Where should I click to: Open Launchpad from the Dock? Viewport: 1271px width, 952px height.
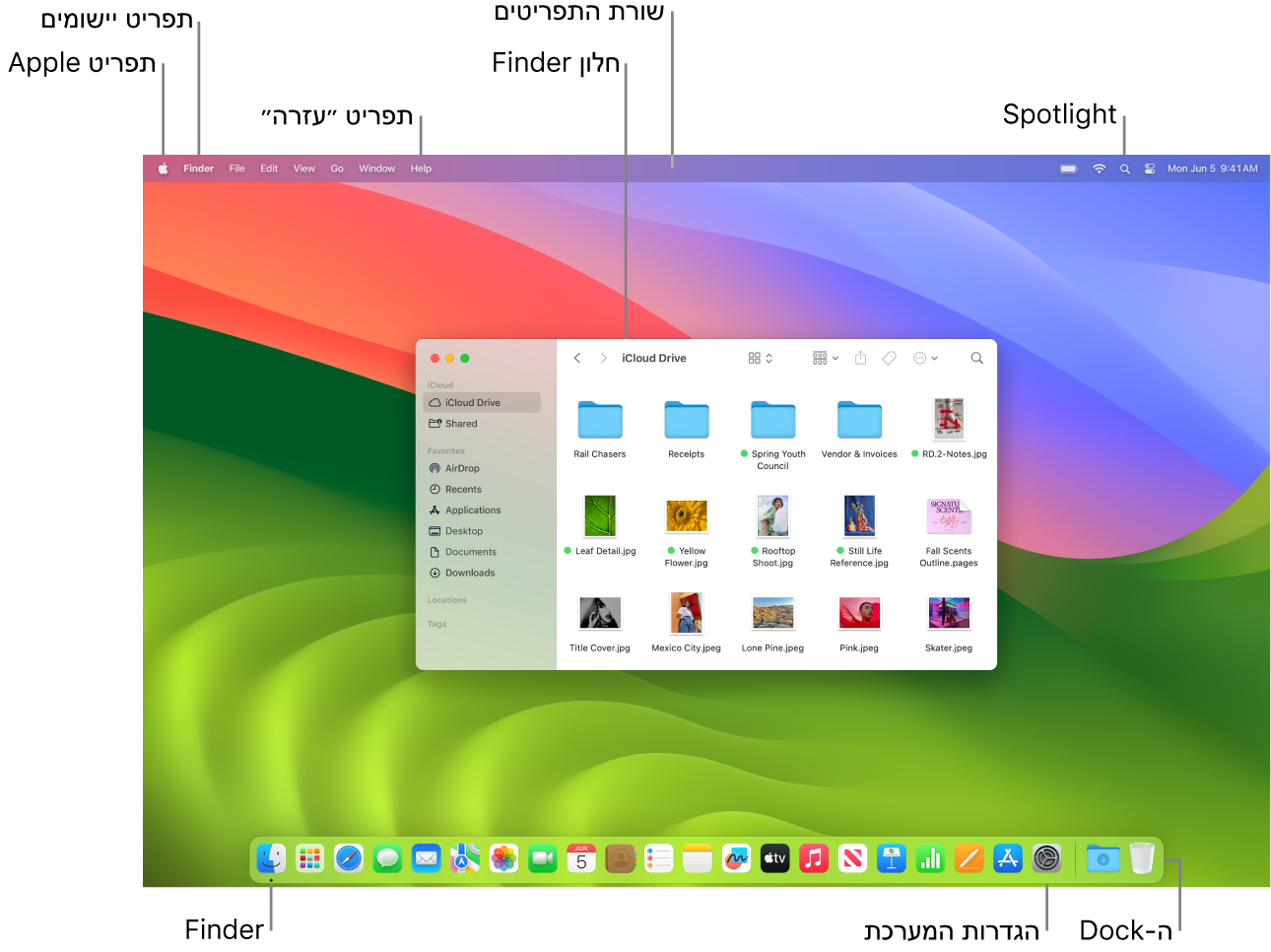tap(309, 858)
